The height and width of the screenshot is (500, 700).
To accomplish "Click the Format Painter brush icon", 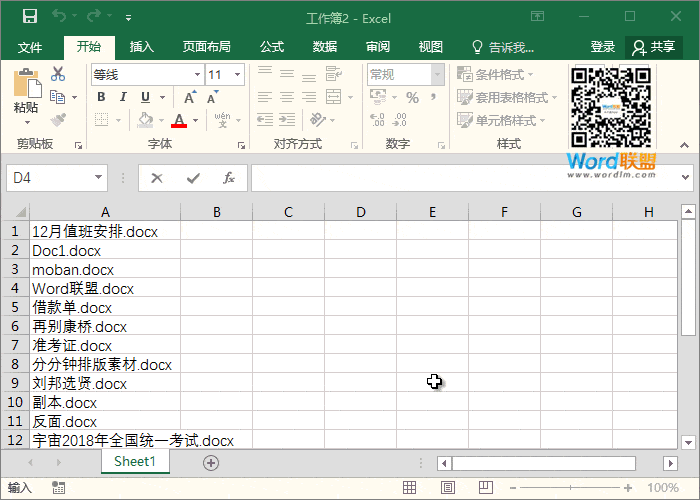I will click(x=58, y=120).
